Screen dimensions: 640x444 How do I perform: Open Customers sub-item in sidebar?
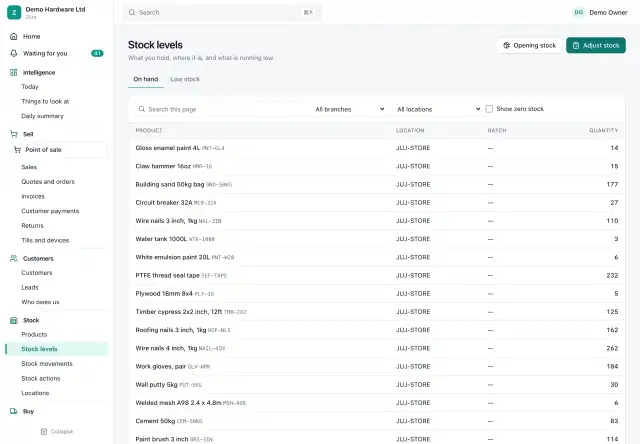pyautogui.click(x=37, y=273)
